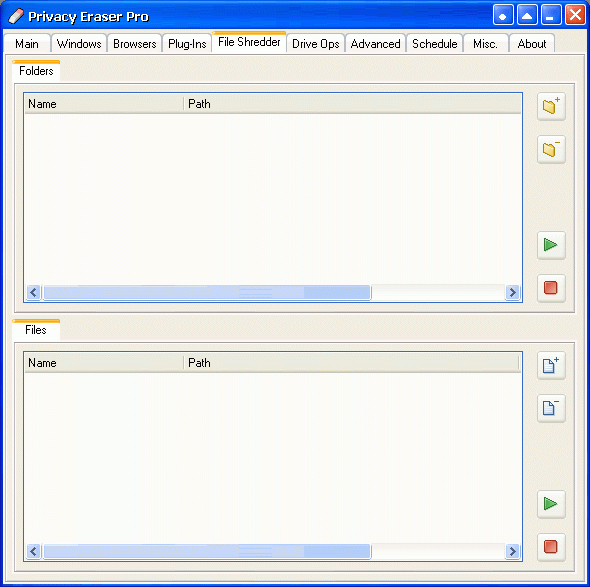
Task: Switch to the Advanced tab
Action: [x=376, y=44]
